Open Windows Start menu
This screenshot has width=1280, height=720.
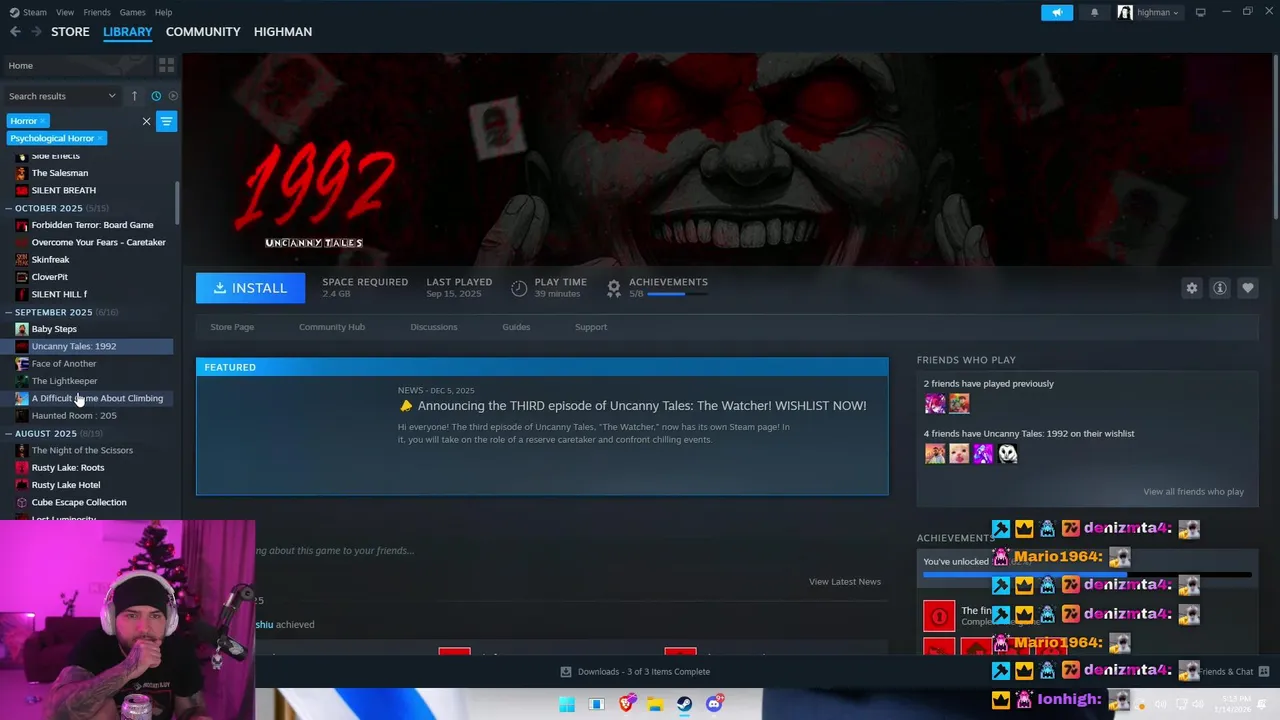(x=567, y=704)
